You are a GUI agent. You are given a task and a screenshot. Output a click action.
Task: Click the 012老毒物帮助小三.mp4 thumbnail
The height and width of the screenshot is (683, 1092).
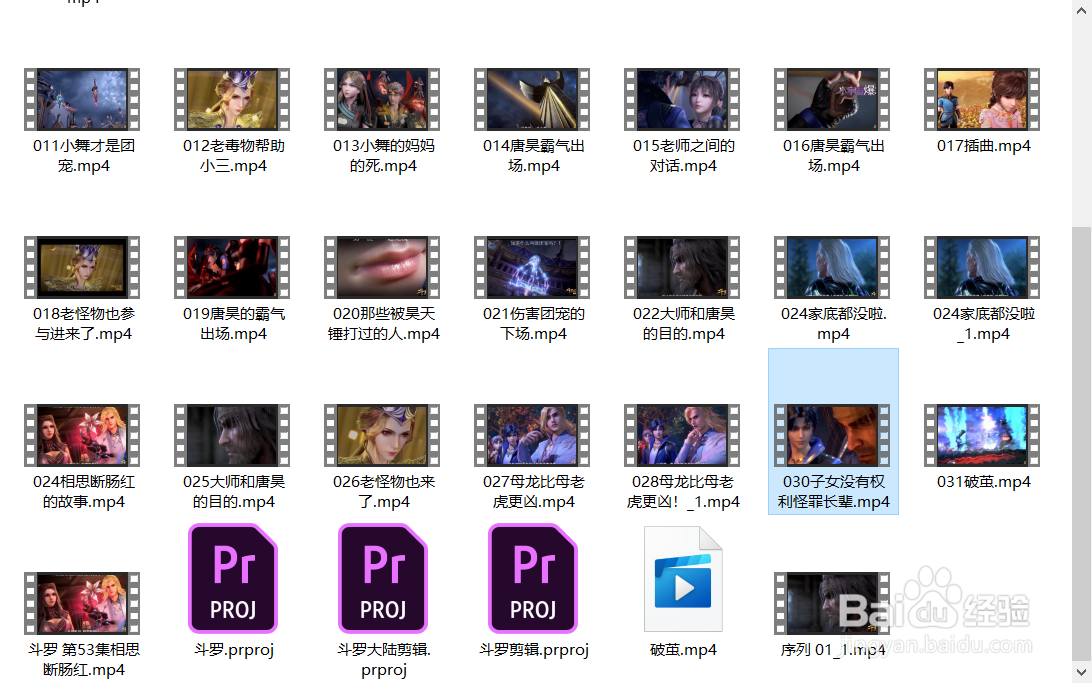tap(233, 100)
